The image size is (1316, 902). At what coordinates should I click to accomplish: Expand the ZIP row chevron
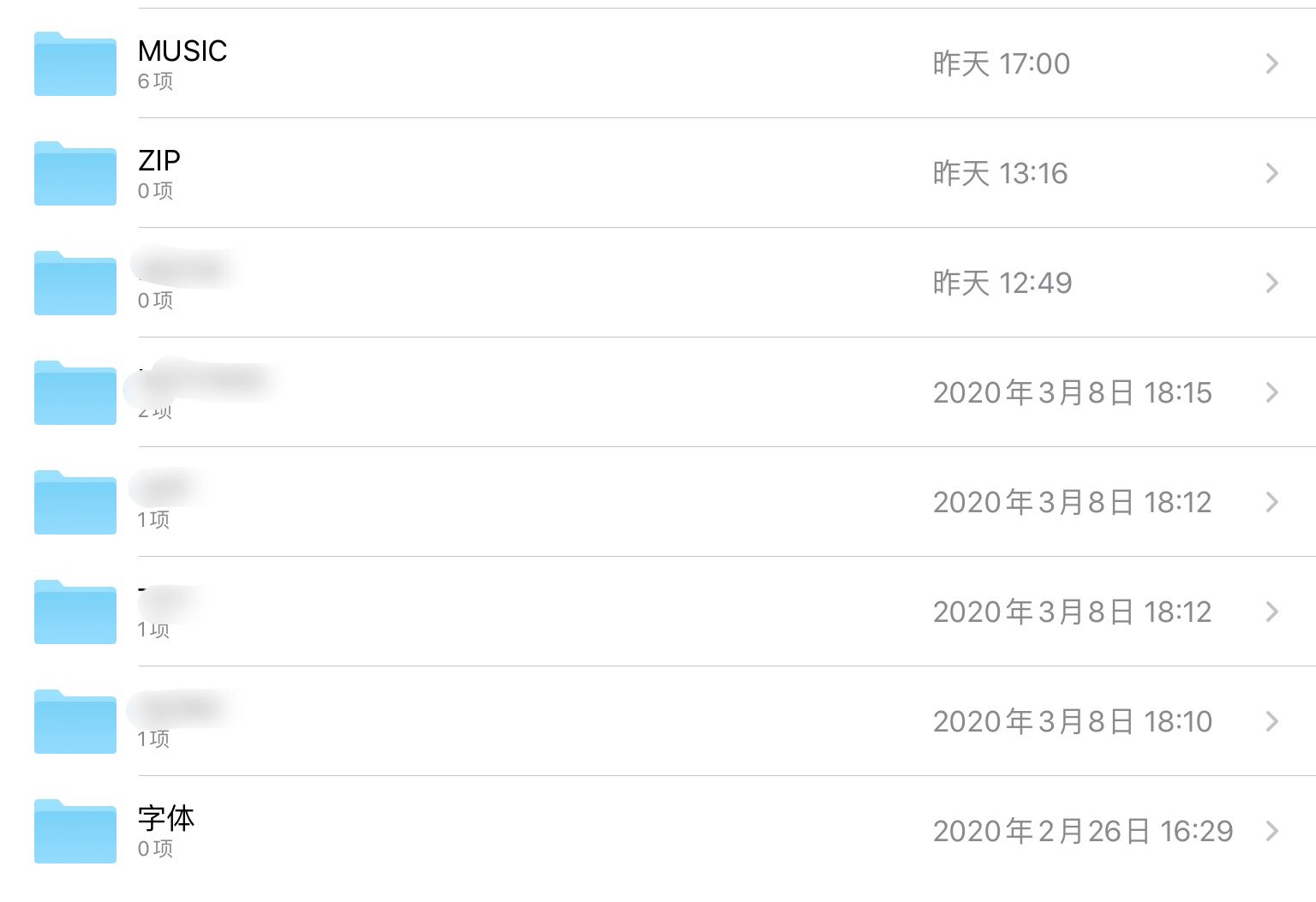click(x=1272, y=173)
